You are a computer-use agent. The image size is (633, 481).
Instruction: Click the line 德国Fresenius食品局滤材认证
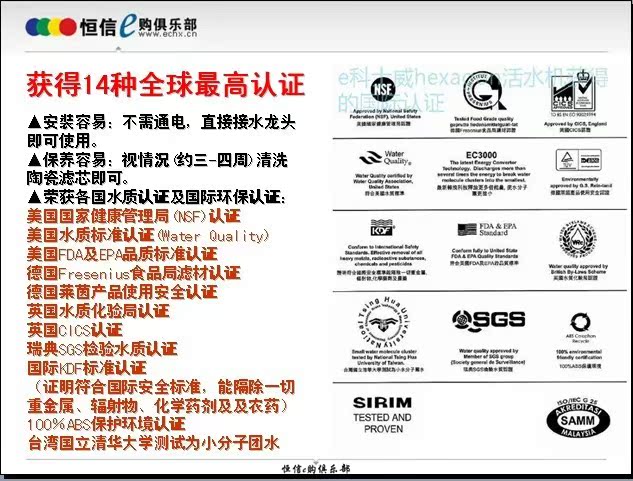[134, 273]
